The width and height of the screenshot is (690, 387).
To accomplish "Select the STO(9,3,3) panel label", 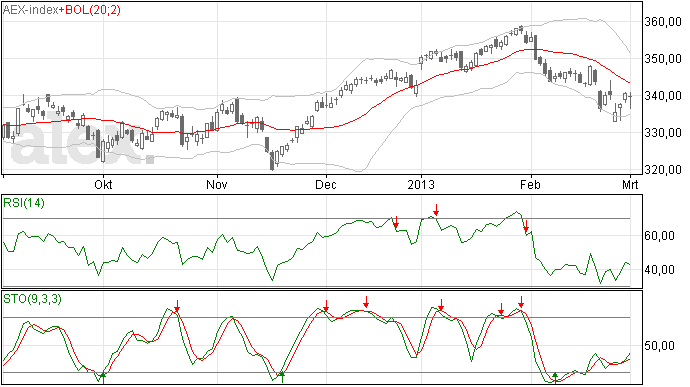I will pos(32,299).
